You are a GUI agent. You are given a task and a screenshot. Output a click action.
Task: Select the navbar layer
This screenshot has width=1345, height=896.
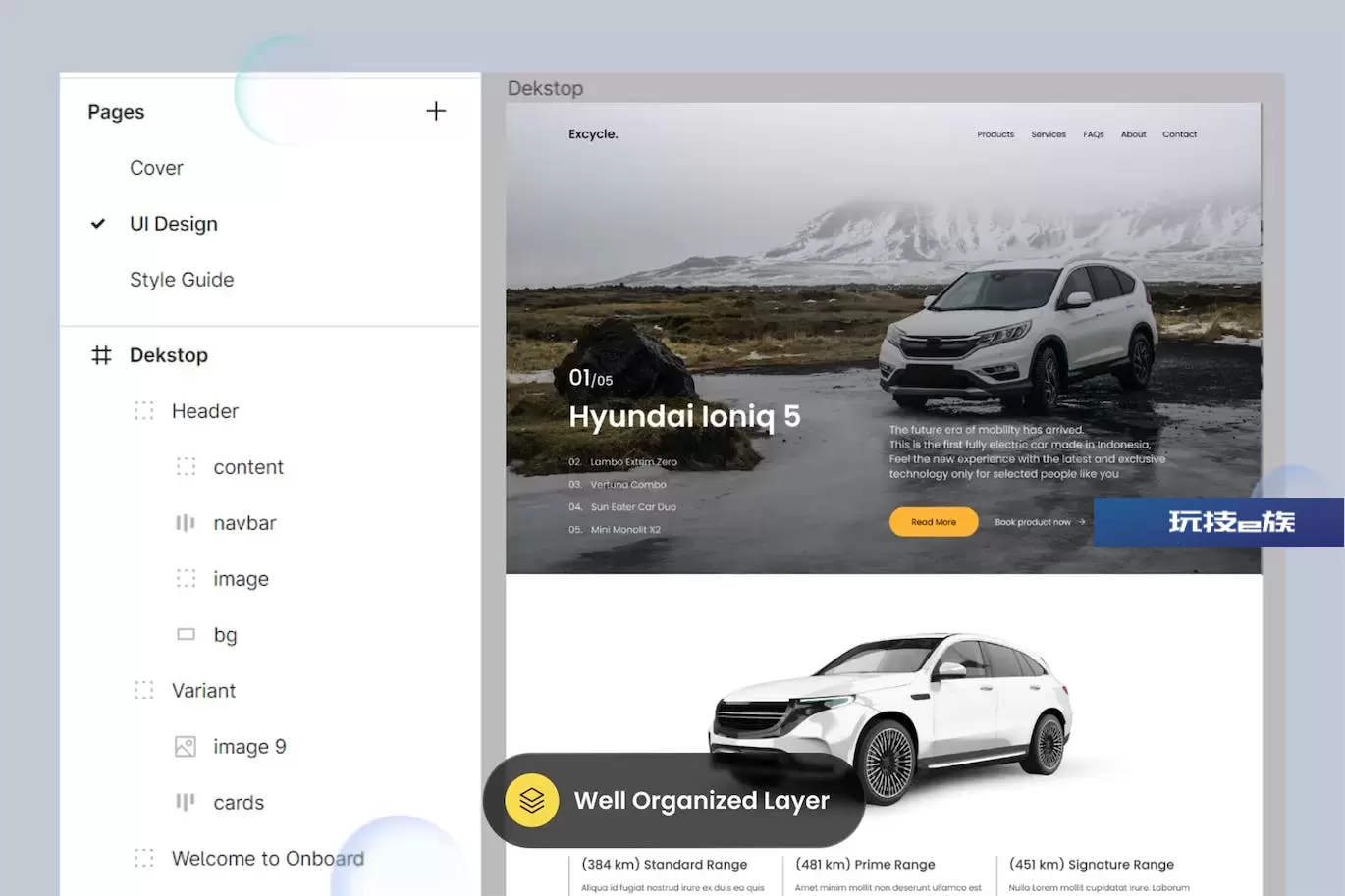(245, 523)
